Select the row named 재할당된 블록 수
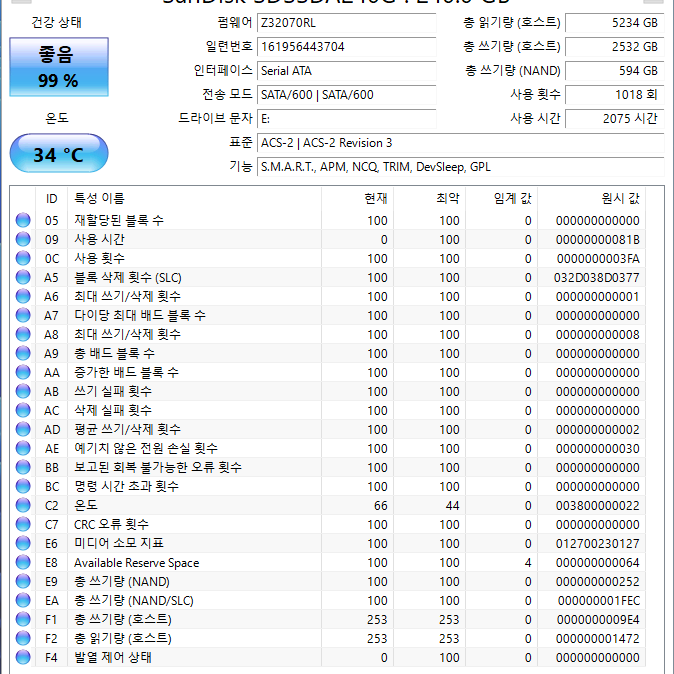 [x=329, y=220]
